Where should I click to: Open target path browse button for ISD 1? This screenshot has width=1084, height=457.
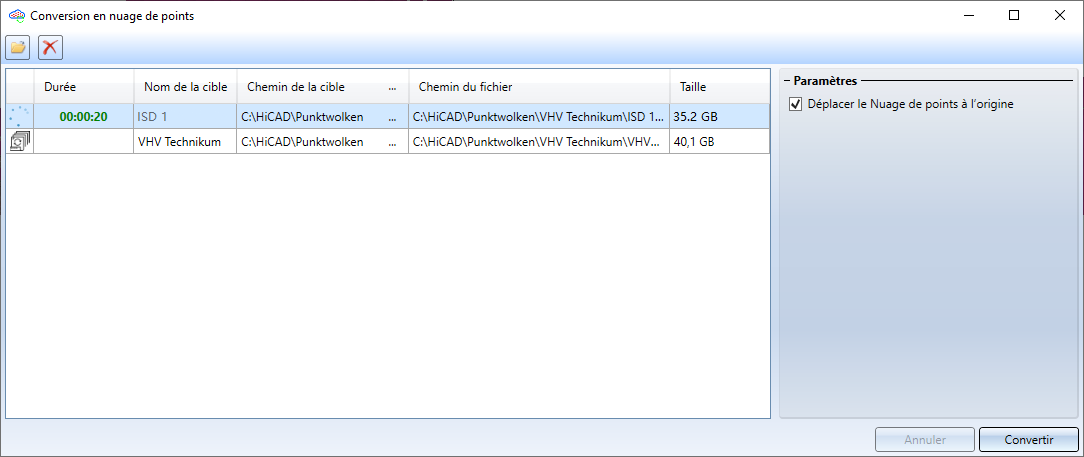[393, 117]
